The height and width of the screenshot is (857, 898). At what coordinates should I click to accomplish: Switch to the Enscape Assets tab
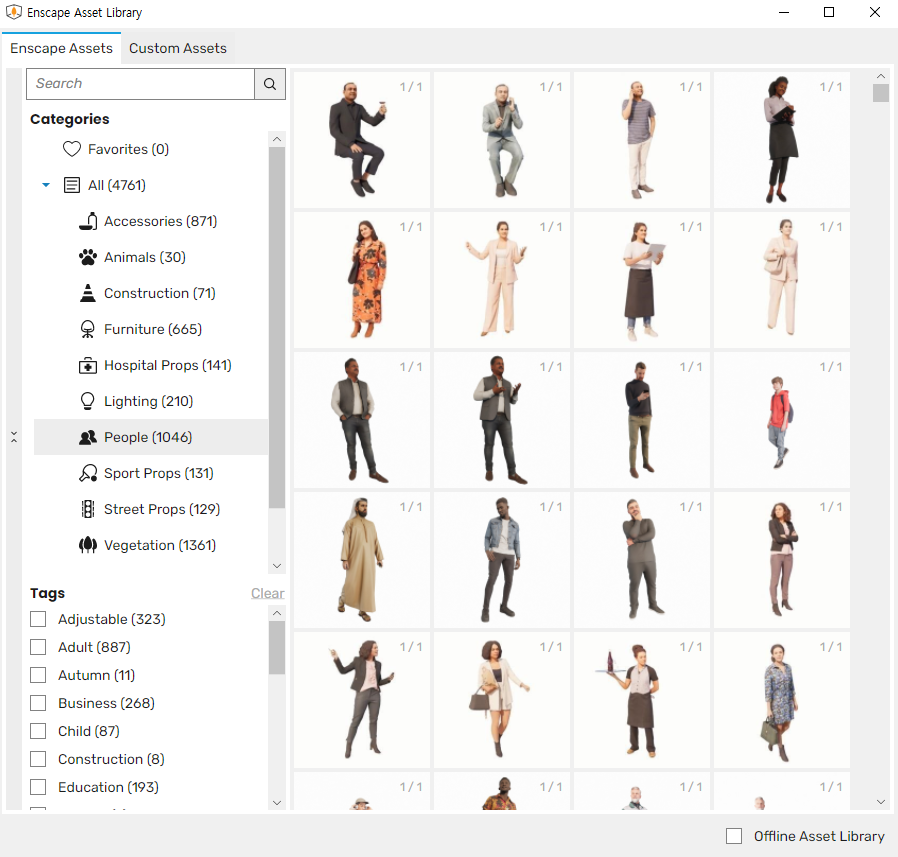click(x=61, y=48)
